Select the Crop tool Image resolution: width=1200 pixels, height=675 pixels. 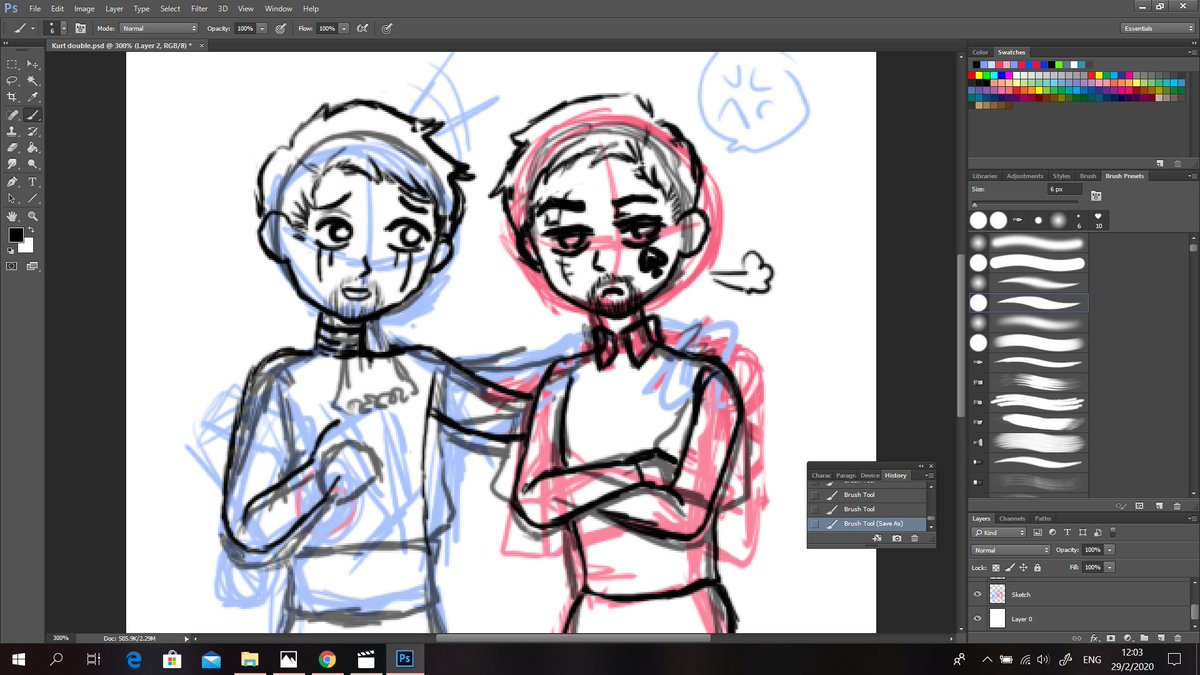click(13, 97)
